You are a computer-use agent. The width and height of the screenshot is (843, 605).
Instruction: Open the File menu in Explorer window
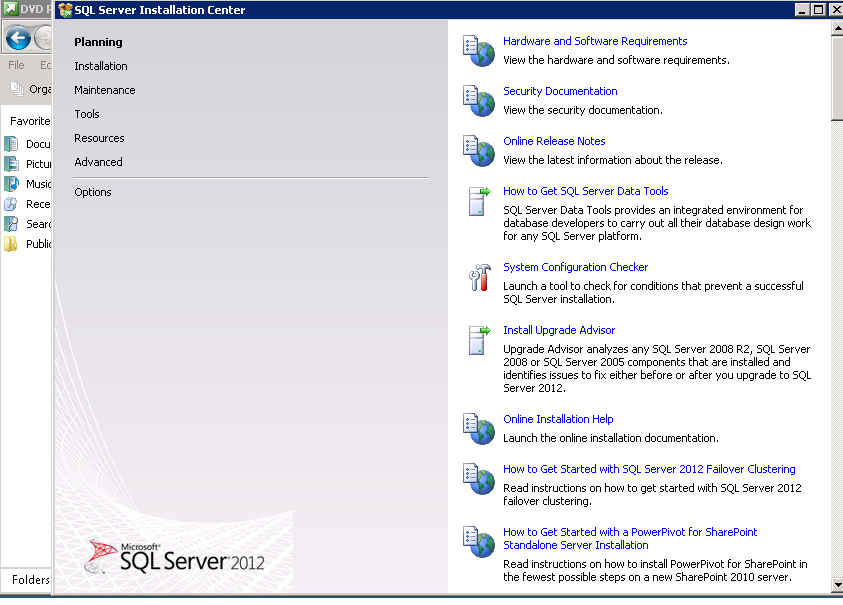[x=16, y=65]
